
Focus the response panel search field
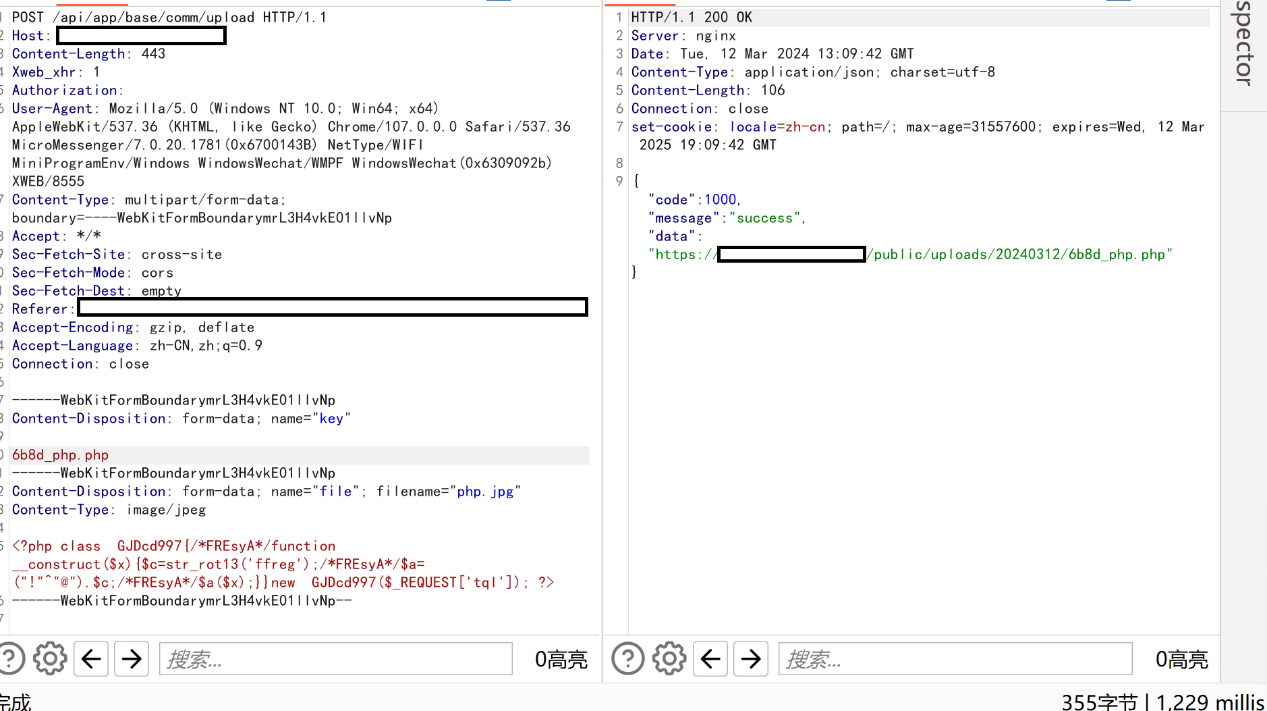[955, 659]
